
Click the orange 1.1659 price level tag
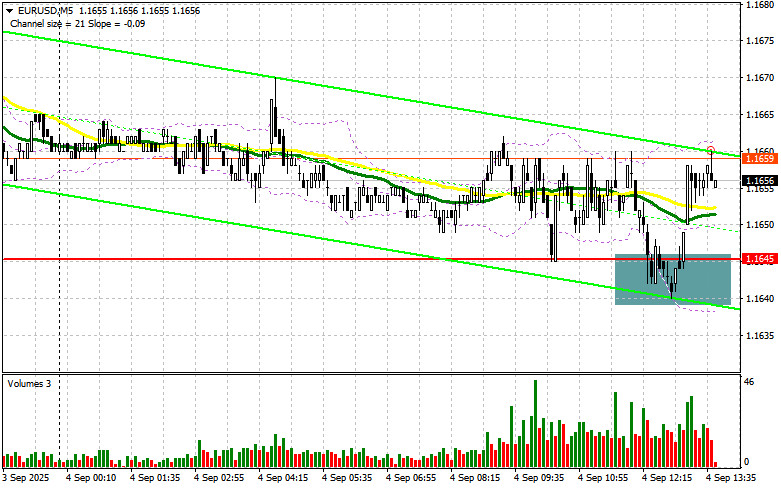pos(760,158)
